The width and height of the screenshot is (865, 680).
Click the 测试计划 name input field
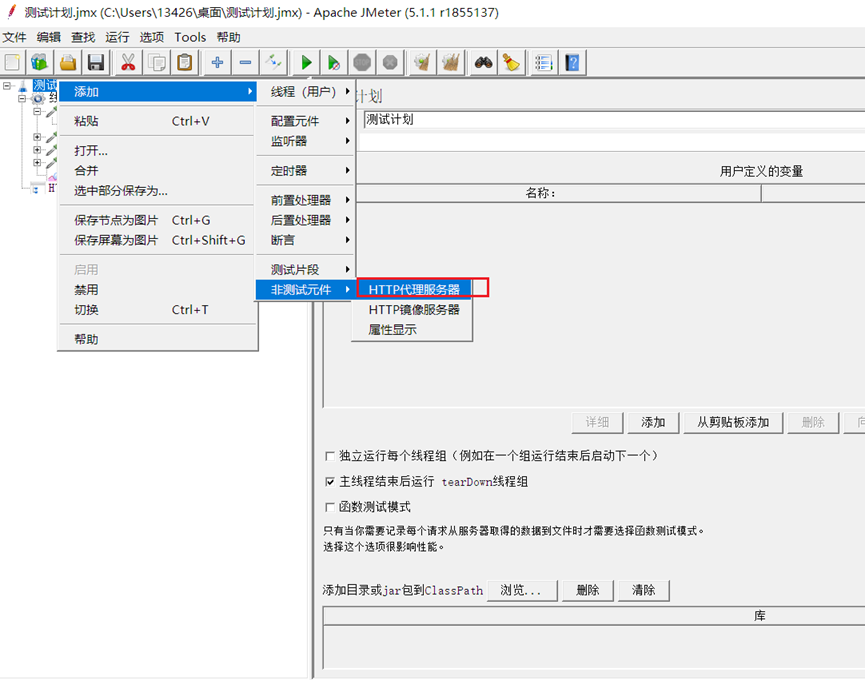(614, 120)
